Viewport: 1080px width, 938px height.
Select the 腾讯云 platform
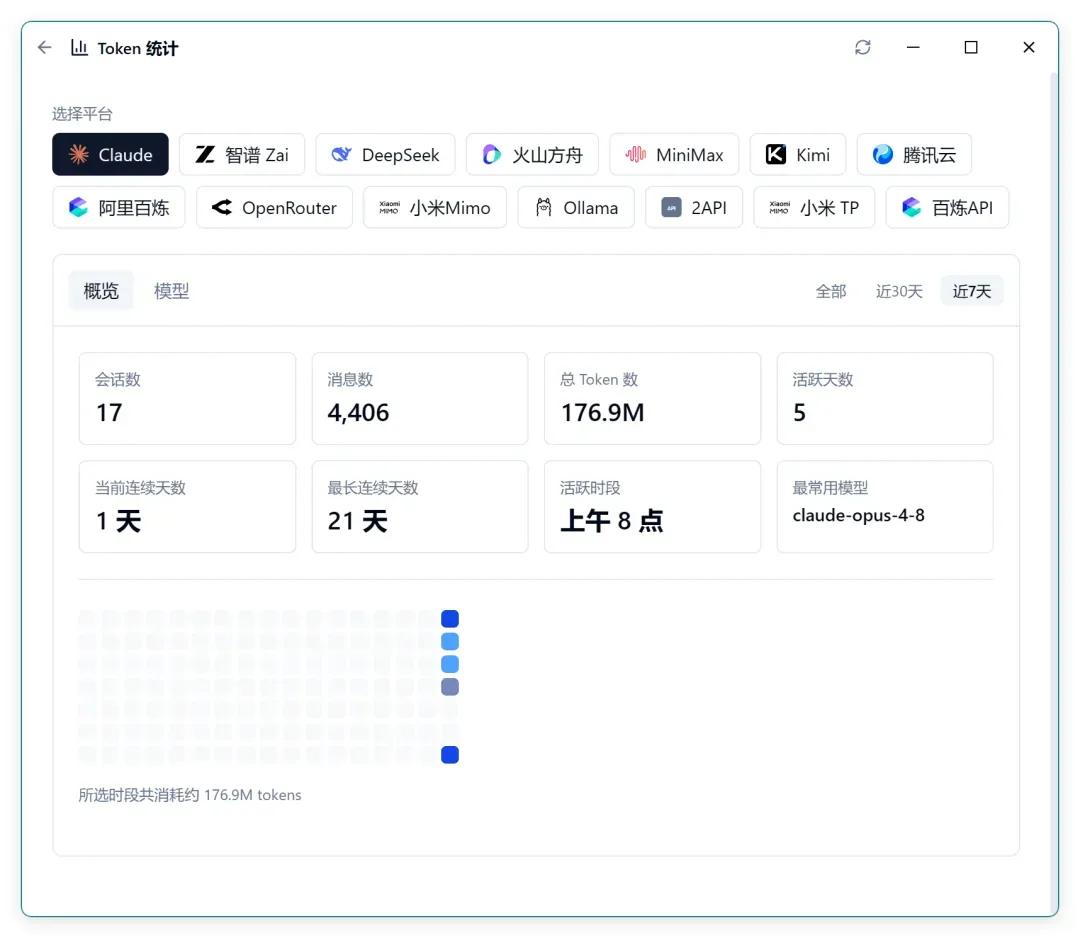pyautogui.click(x=914, y=154)
